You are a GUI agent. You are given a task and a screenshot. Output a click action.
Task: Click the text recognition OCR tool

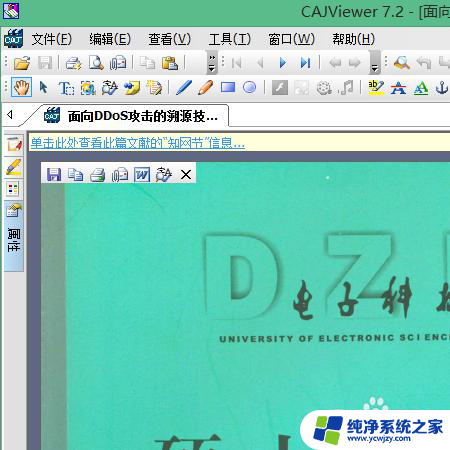coord(110,88)
